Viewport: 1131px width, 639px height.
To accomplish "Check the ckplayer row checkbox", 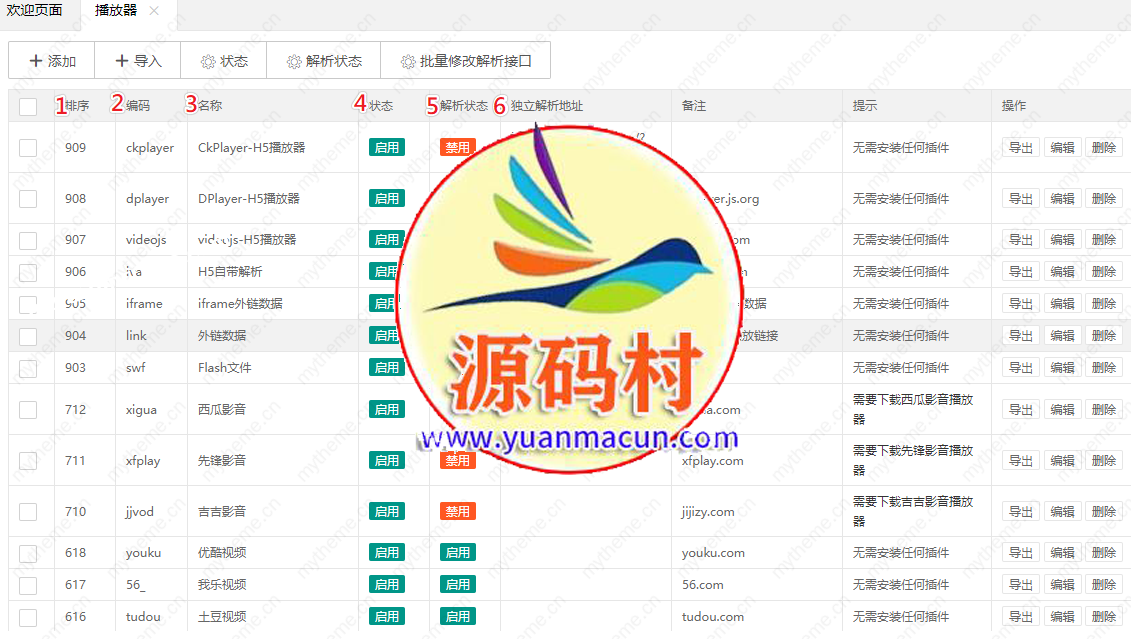I will [x=28, y=148].
